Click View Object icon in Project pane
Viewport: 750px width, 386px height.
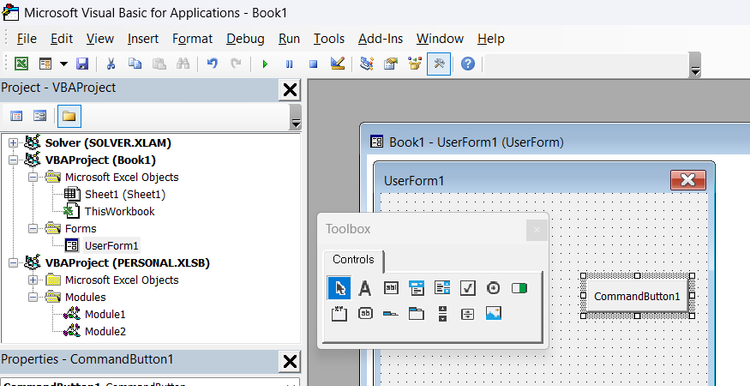click(40, 116)
